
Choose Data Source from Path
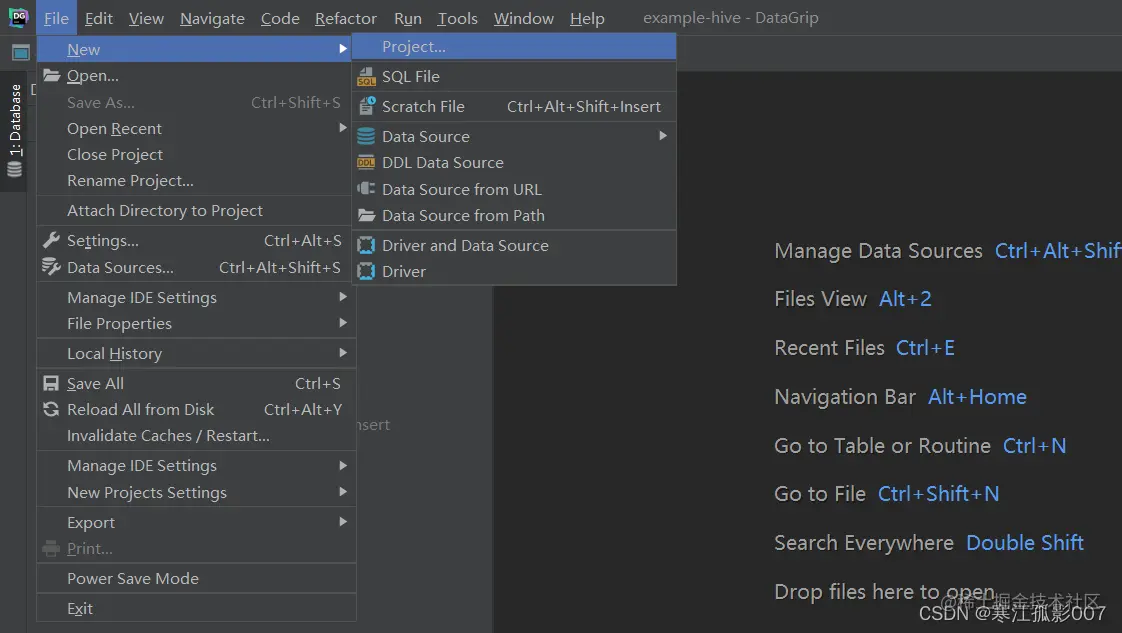pyautogui.click(x=514, y=215)
